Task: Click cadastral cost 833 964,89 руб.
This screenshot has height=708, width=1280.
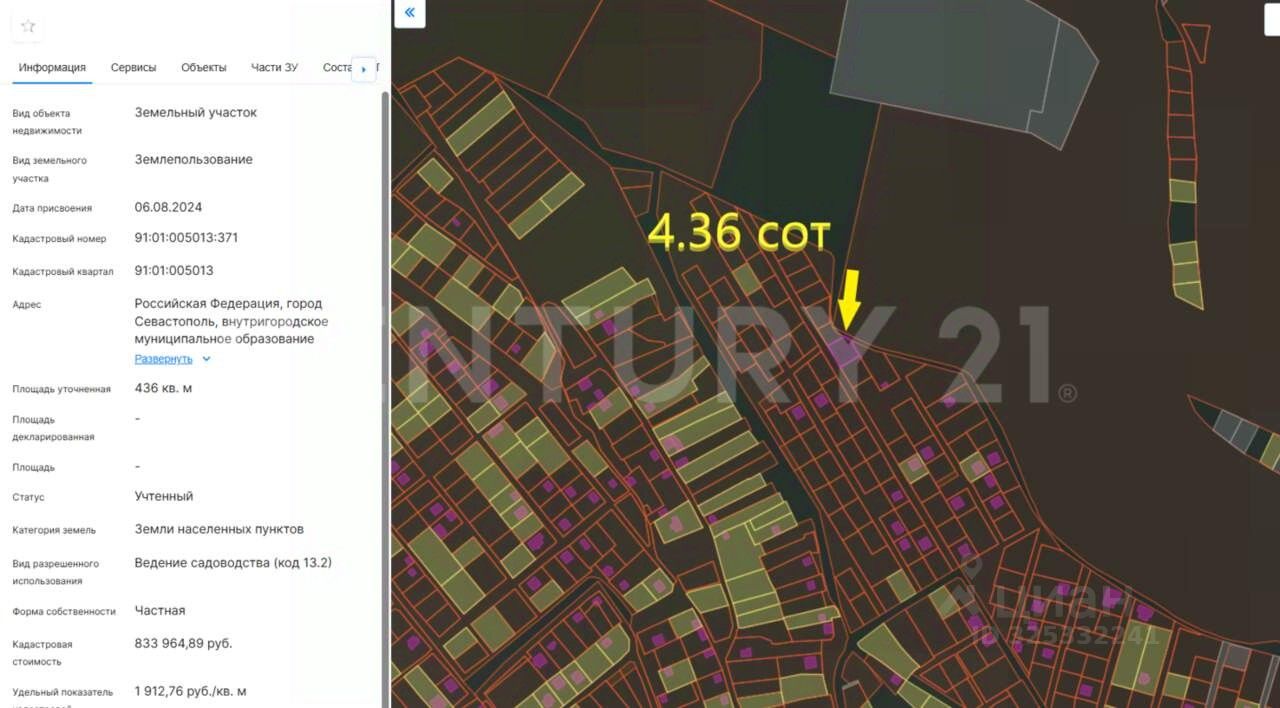Action: pyautogui.click(x=183, y=643)
